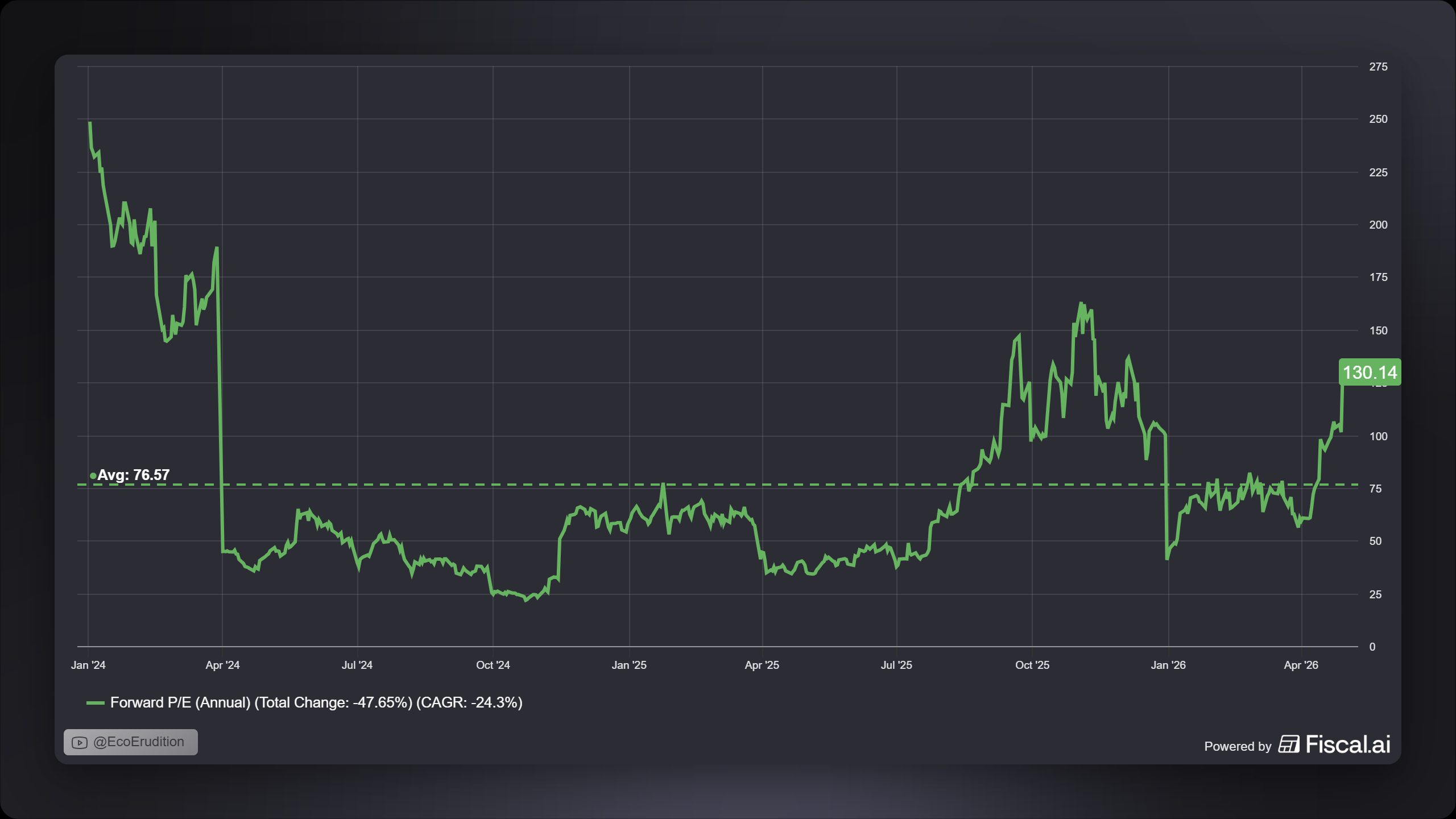Click the "Avg: 76.57" average label
This screenshot has height=819, width=1456.
click(x=134, y=475)
